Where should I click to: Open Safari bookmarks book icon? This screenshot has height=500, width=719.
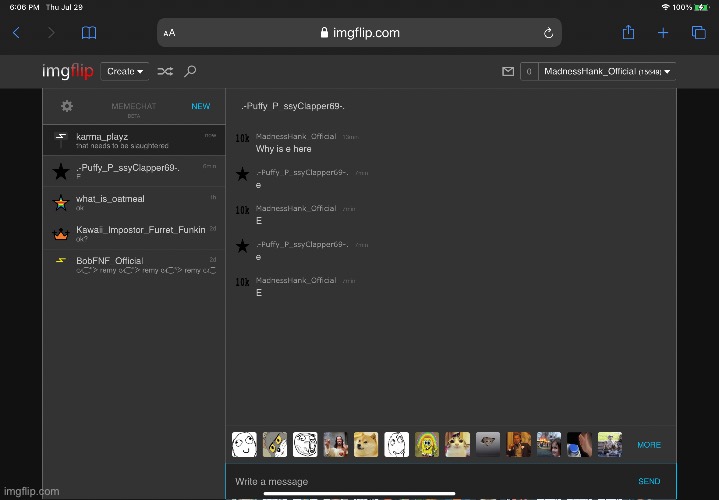[89, 33]
